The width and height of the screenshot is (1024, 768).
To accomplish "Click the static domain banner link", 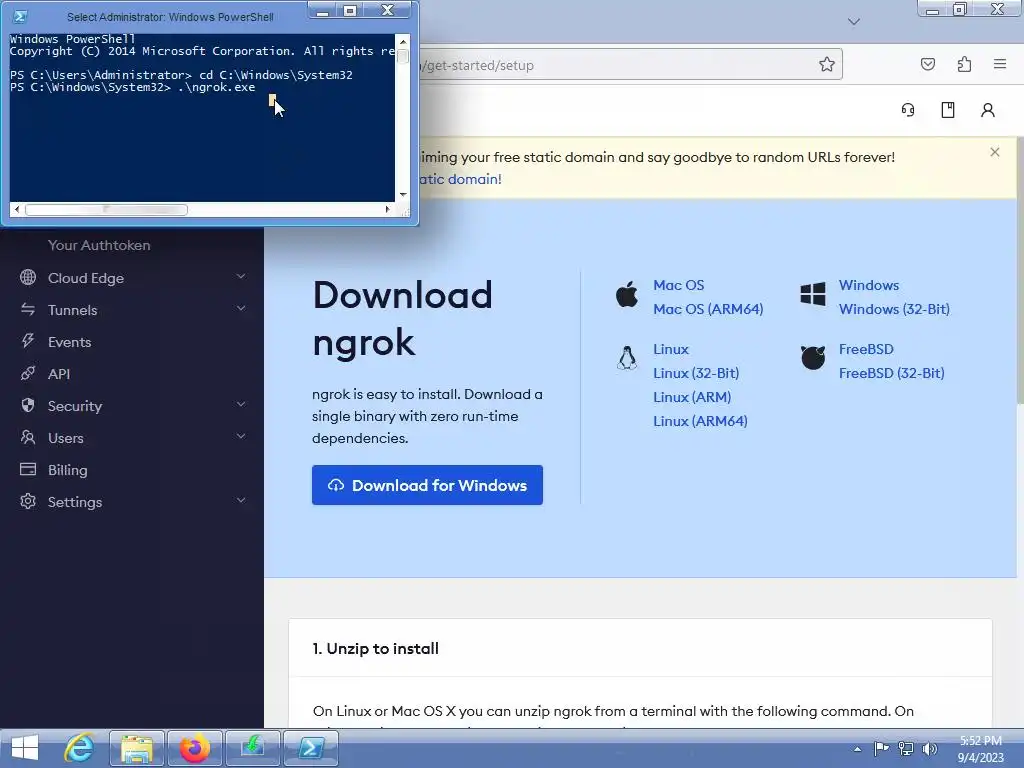I will pyautogui.click(x=460, y=179).
